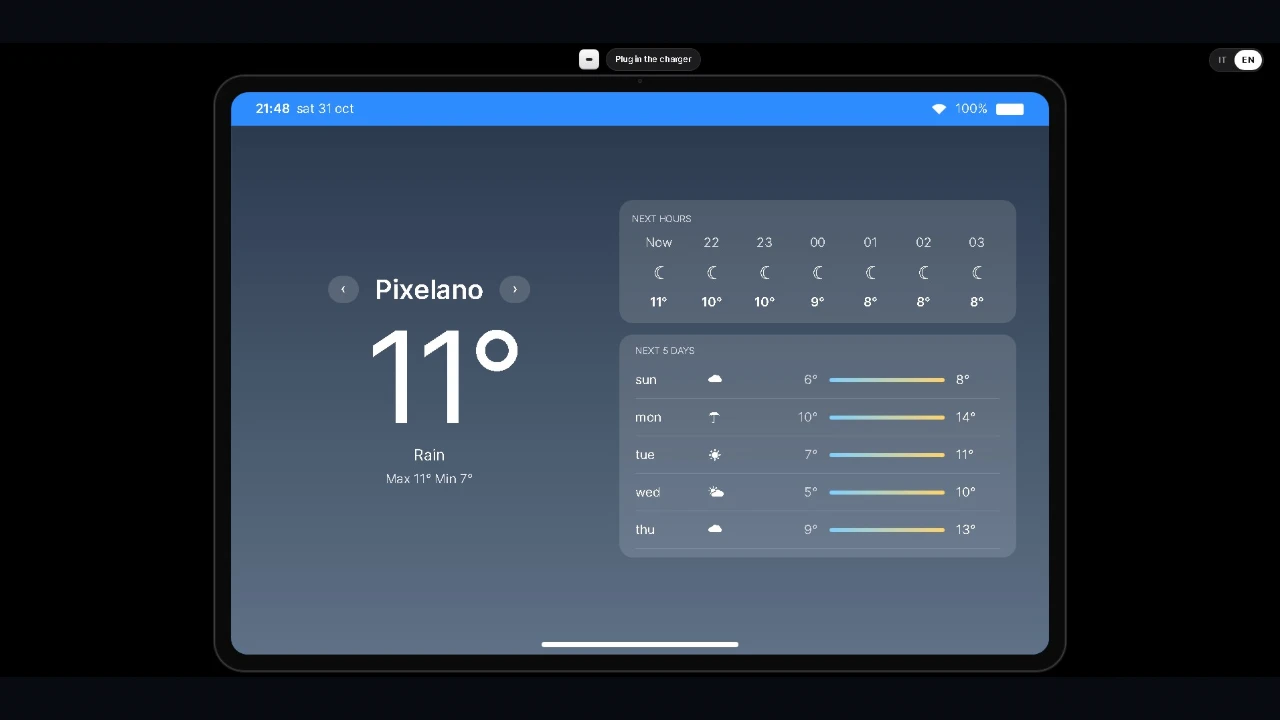The width and height of the screenshot is (1280, 720).
Task: Click the moon icon under hour 23
Action: pos(765,273)
